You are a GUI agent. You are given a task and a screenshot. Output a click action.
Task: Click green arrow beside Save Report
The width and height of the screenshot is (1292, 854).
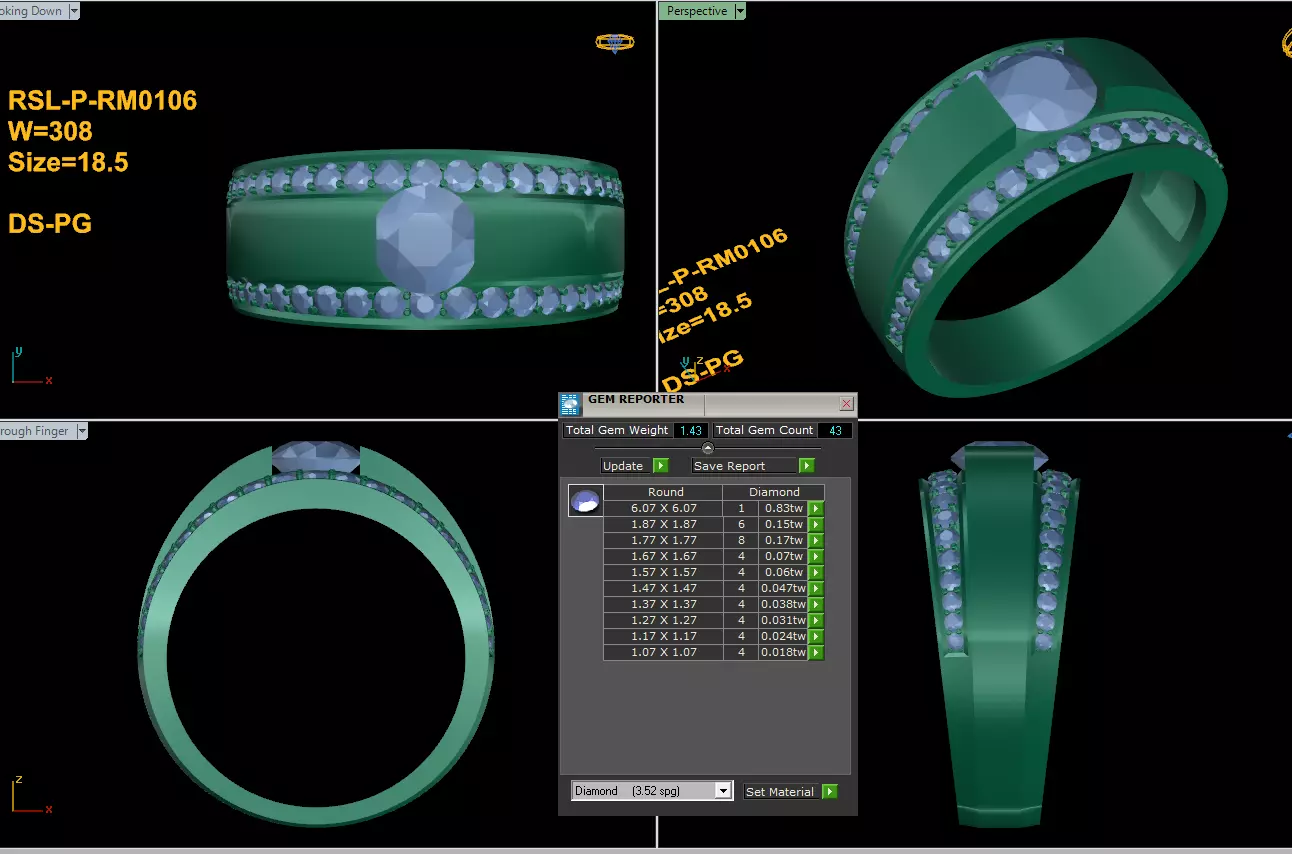806,466
